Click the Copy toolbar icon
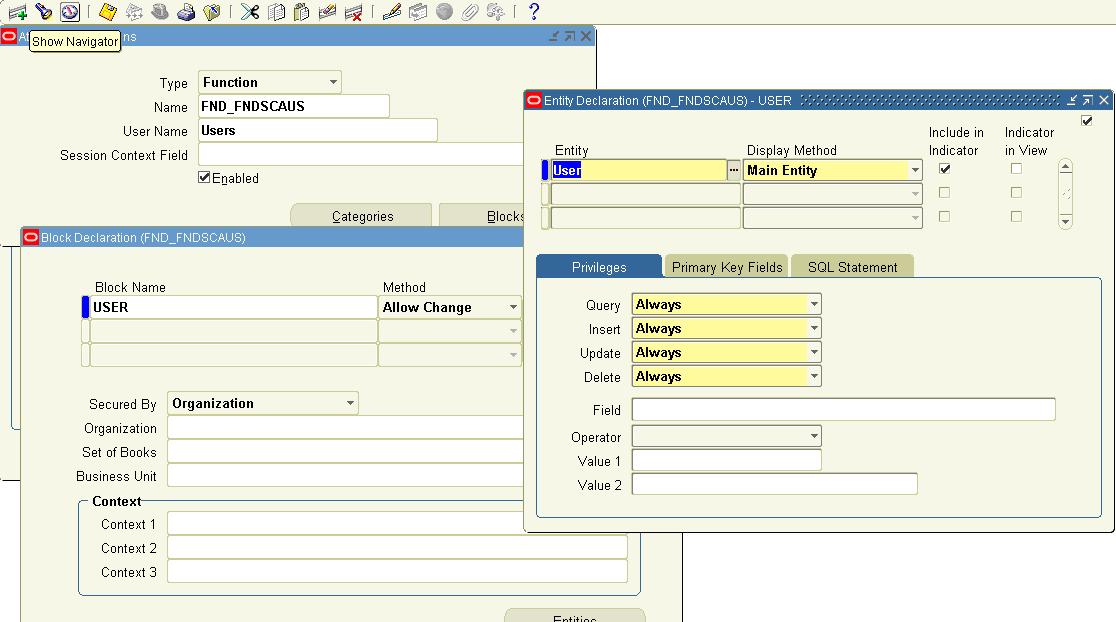The image size is (1116, 622). point(276,11)
